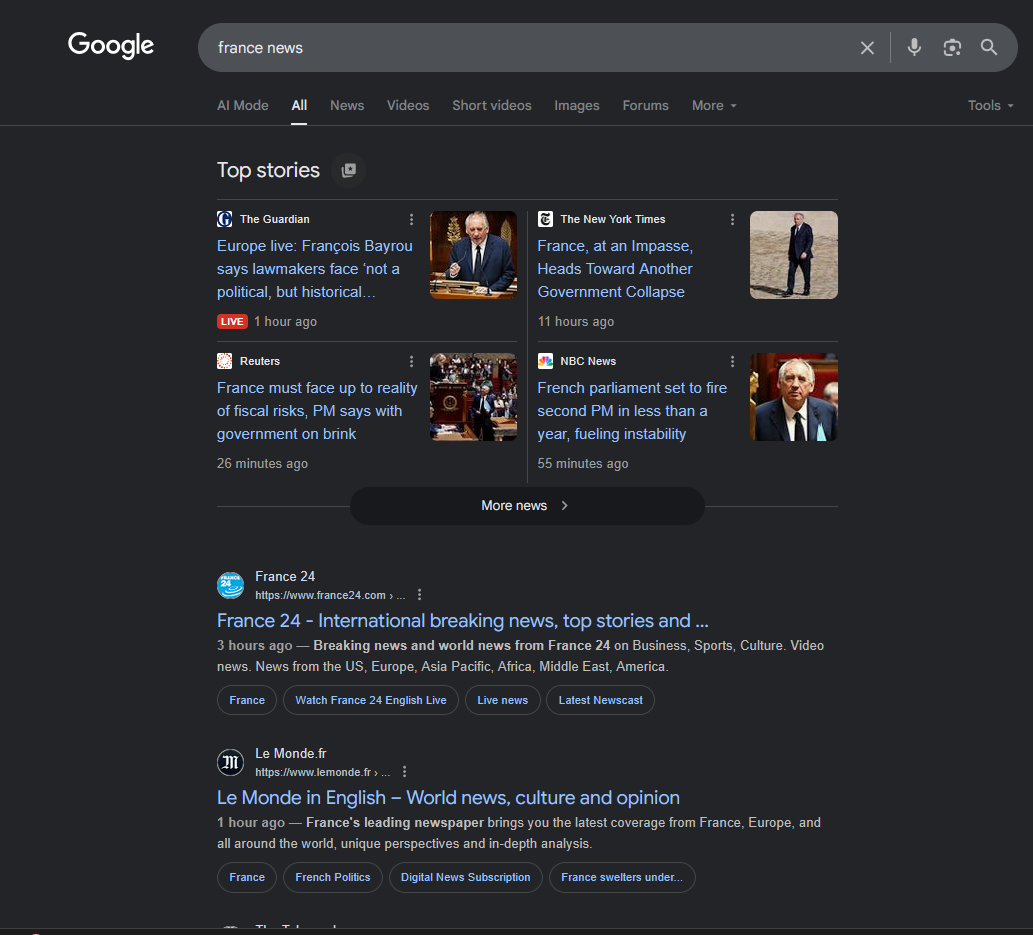Screen dimensions: 1033x935
Task: Clear the search box with the X icon
Action: click(x=867, y=47)
